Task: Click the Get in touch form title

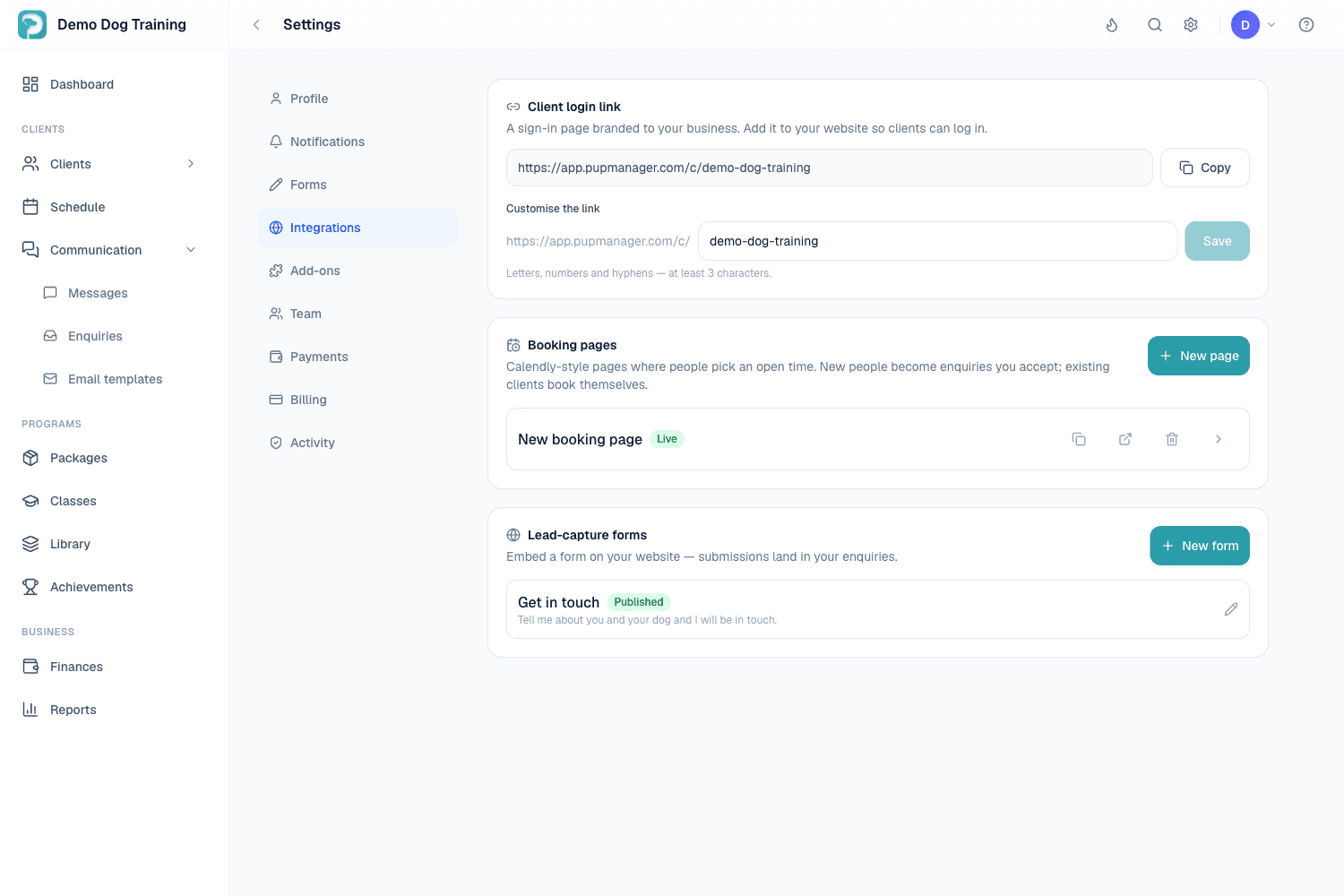Action: (x=558, y=602)
